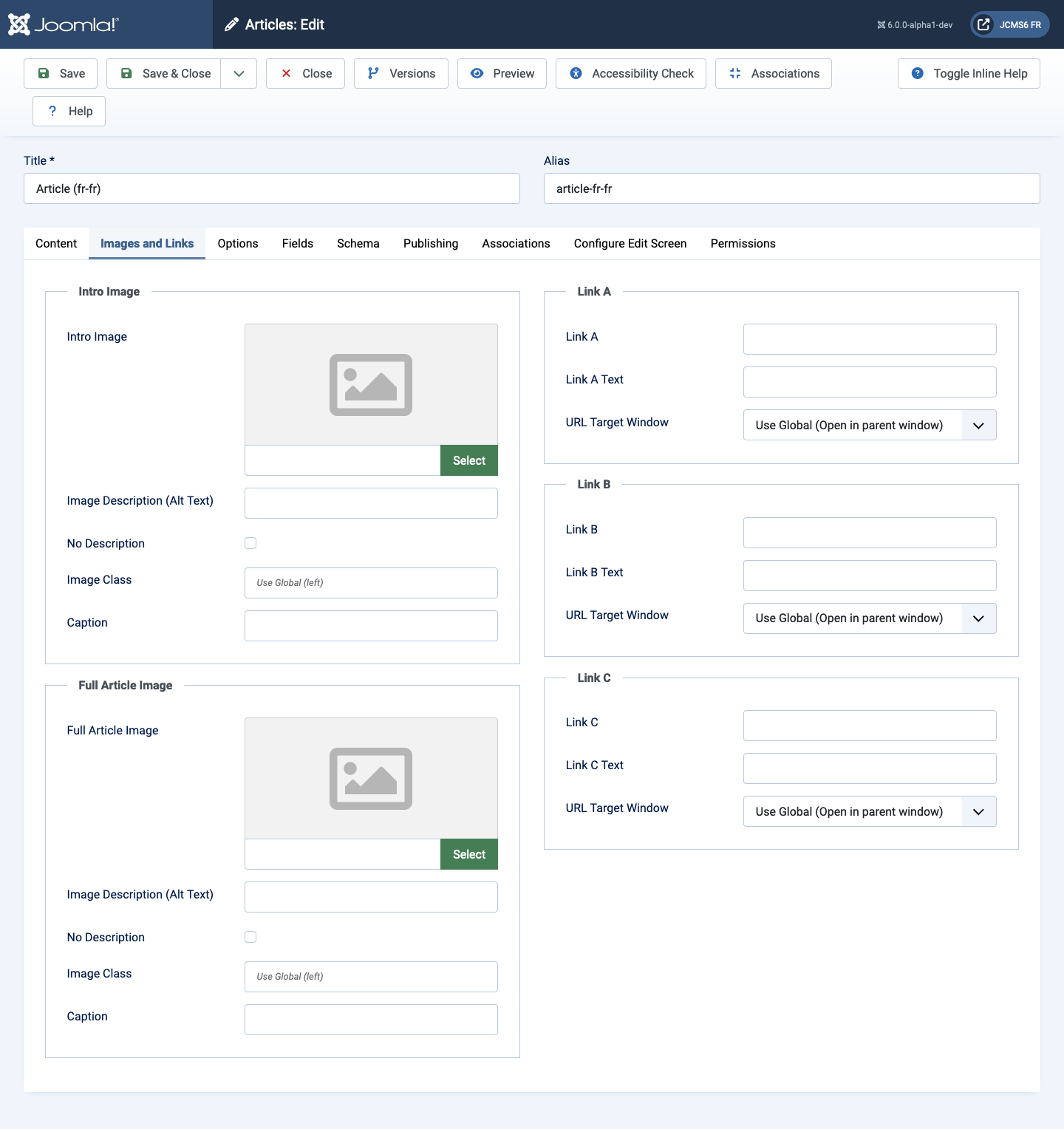The width and height of the screenshot is (1064, 1129).
Task: Click Select for the Intro Image
Action: coord(468,460)
